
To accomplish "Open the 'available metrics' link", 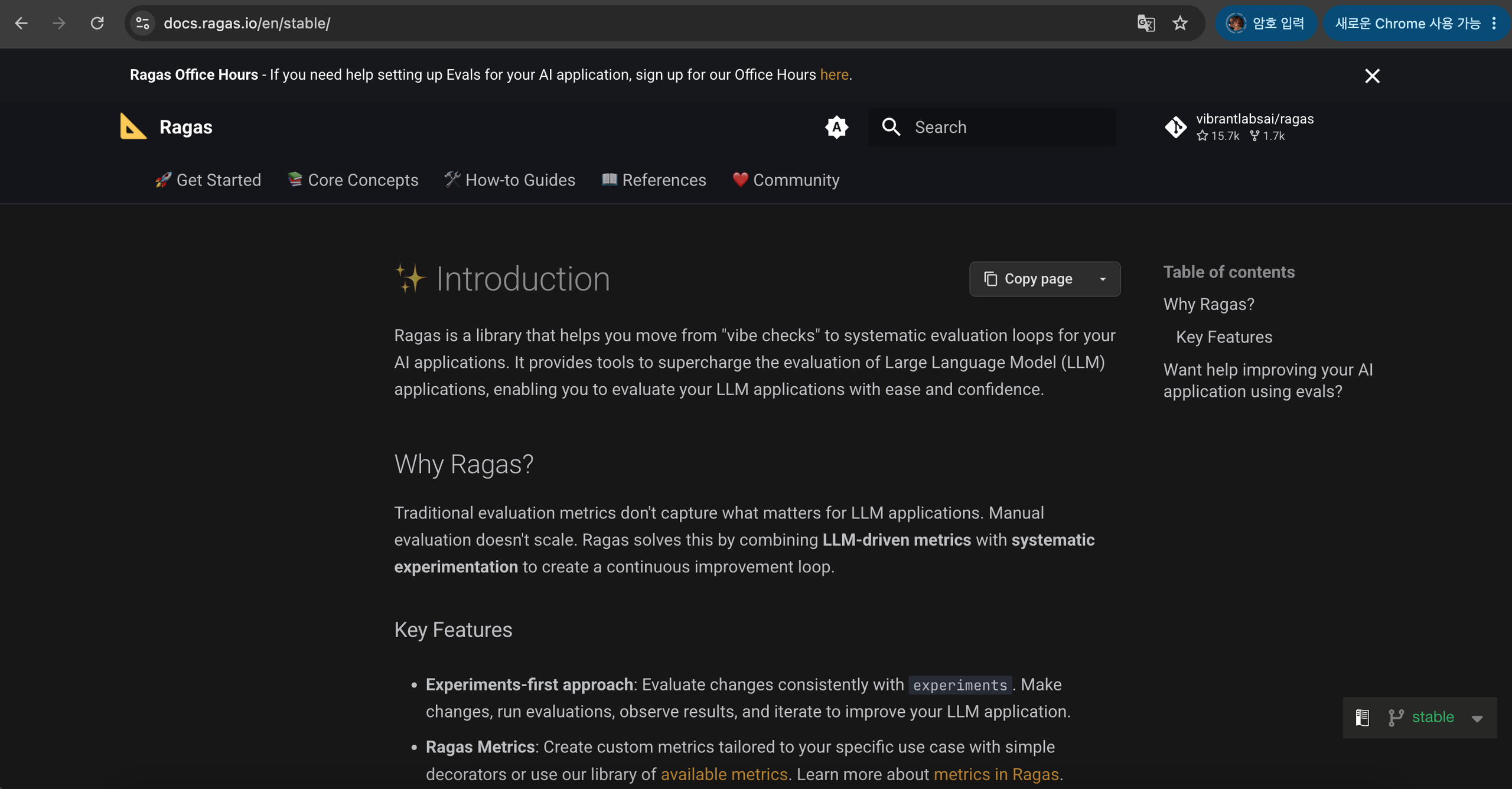I will 724,774.
